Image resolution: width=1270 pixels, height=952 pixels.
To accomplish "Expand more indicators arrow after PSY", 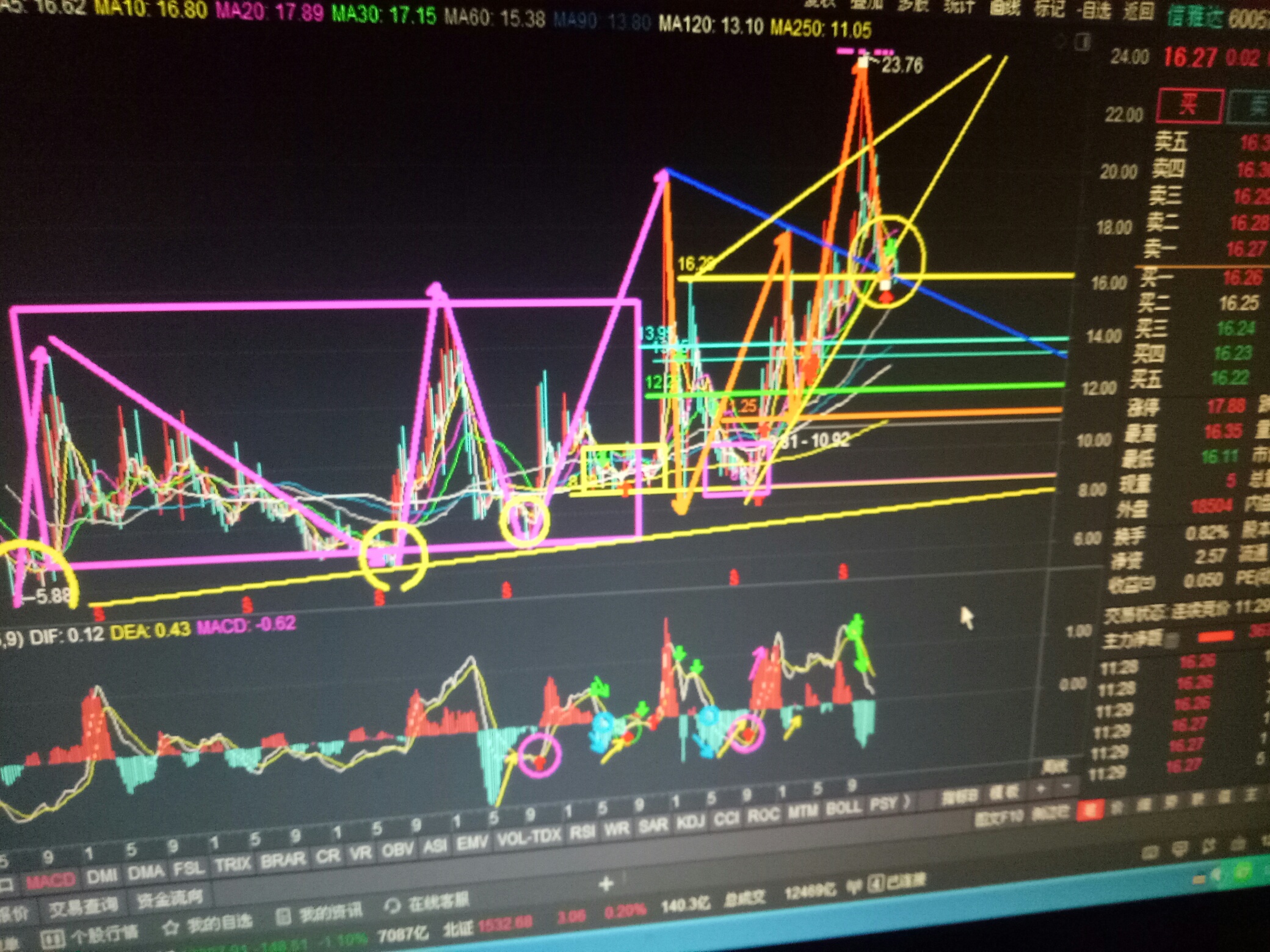I will pyautogui.click(x=907, y=802).
